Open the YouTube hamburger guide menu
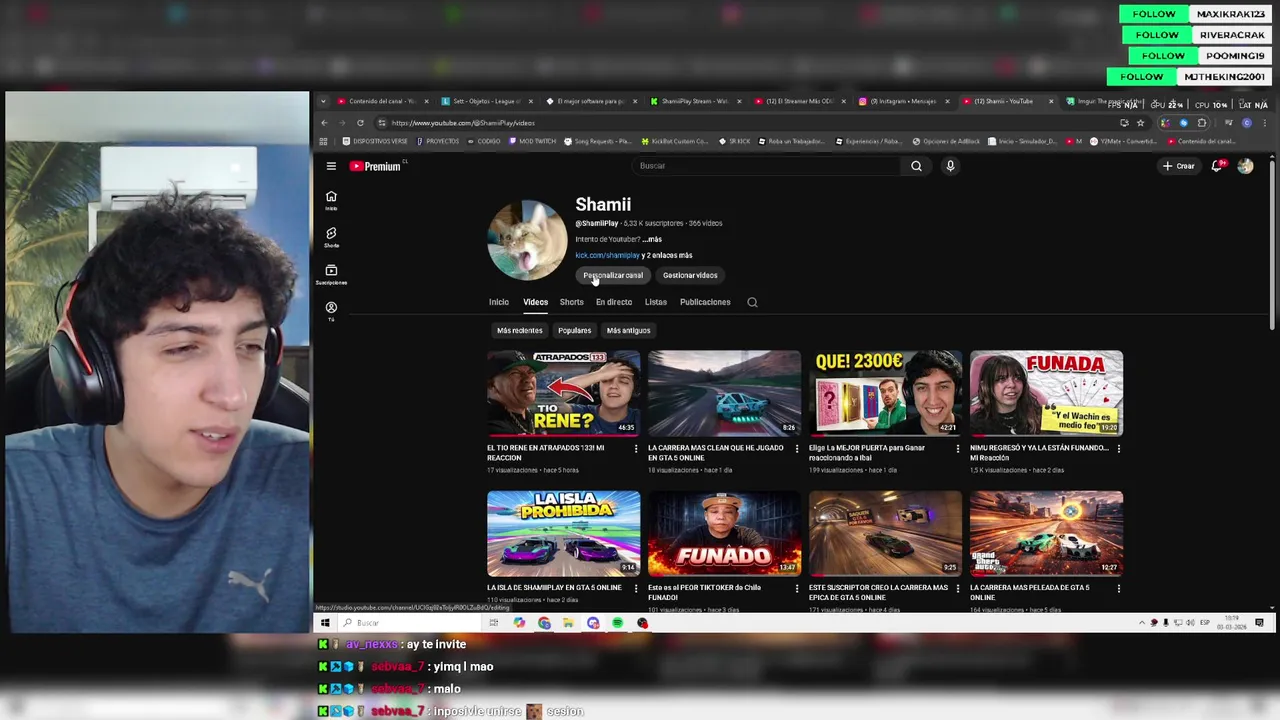This screenshot has width=1280, height=720. tap(331, 166)
